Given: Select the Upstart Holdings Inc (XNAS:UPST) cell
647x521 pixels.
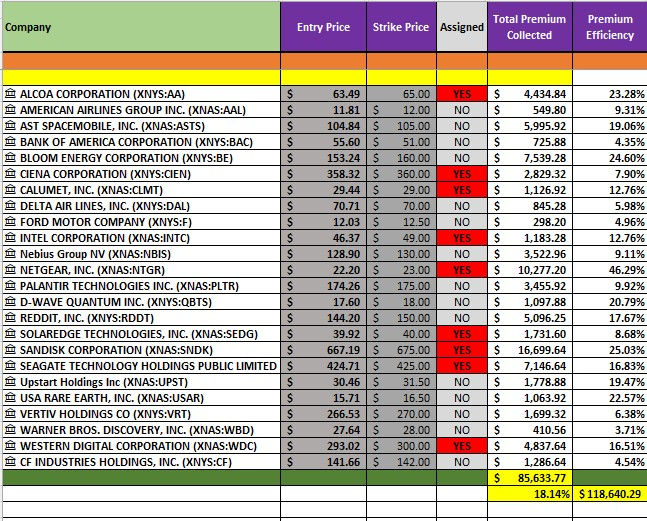Looking at the screenshot, I should [142, 382].
